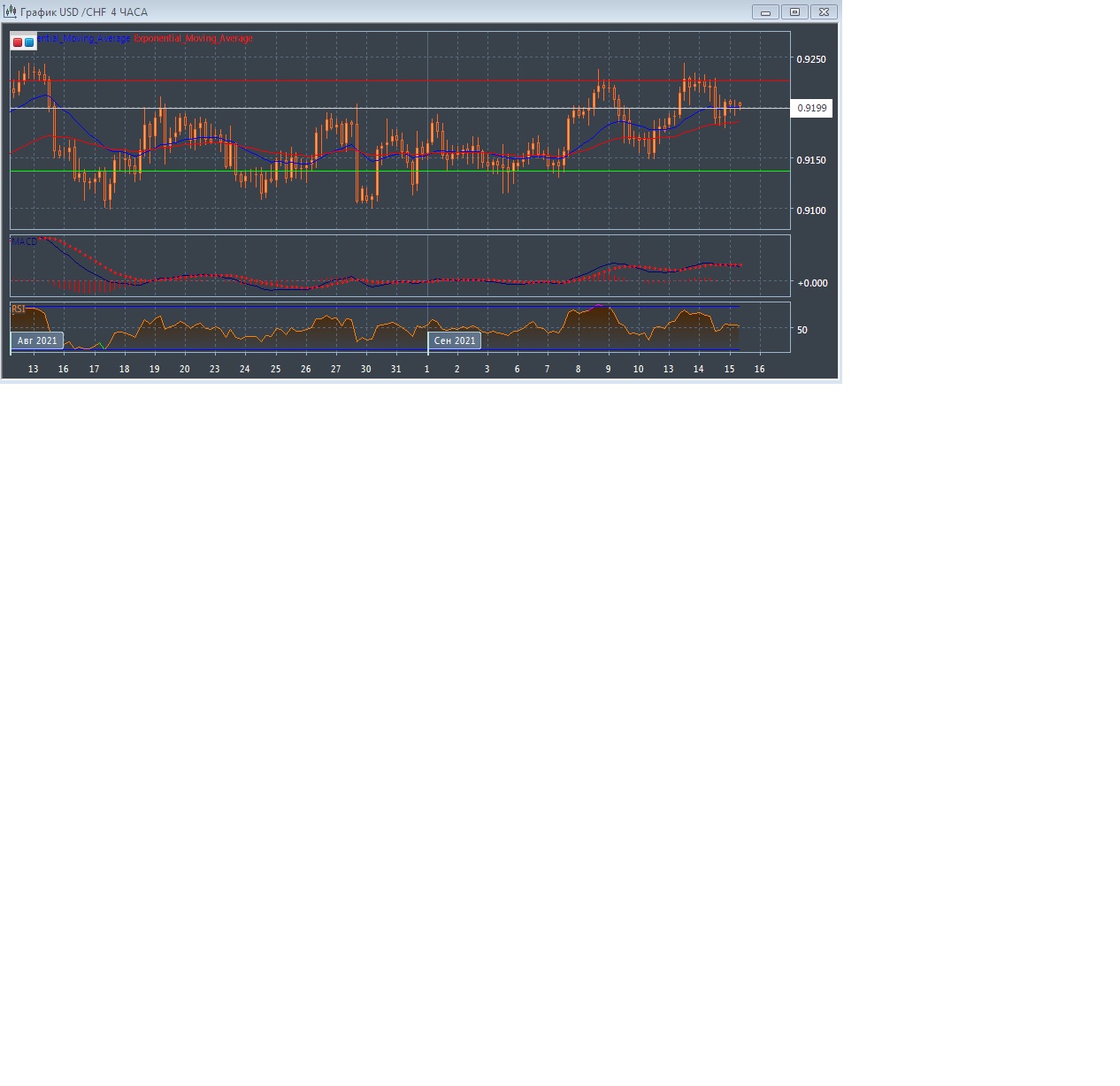Click the current price 0.9199 marker
The width and height of the screenshot is (1120, 1086).
[x=811, y=108]
